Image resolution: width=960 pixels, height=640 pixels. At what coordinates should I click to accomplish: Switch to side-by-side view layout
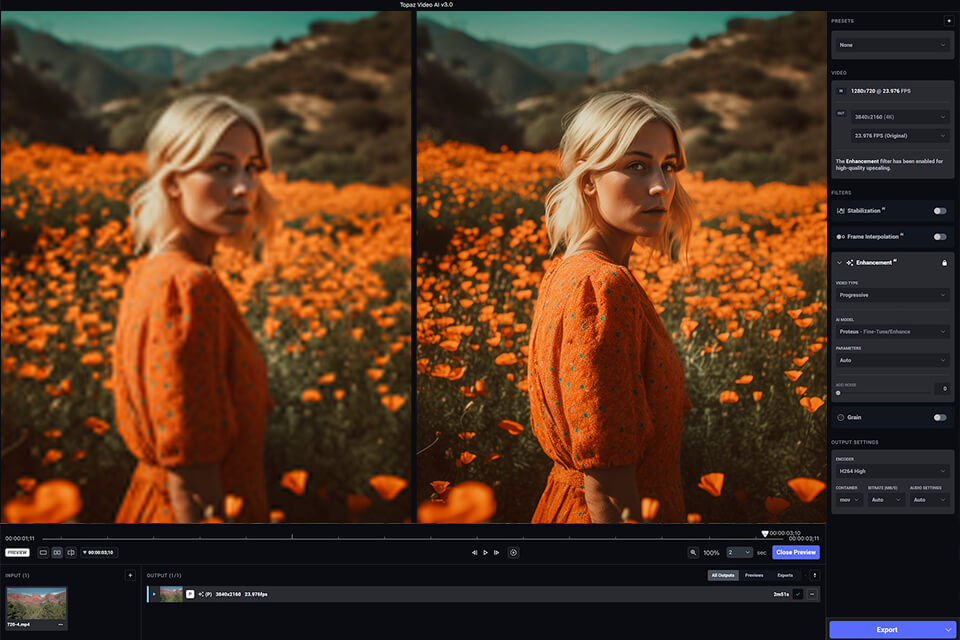pos(57,552)
